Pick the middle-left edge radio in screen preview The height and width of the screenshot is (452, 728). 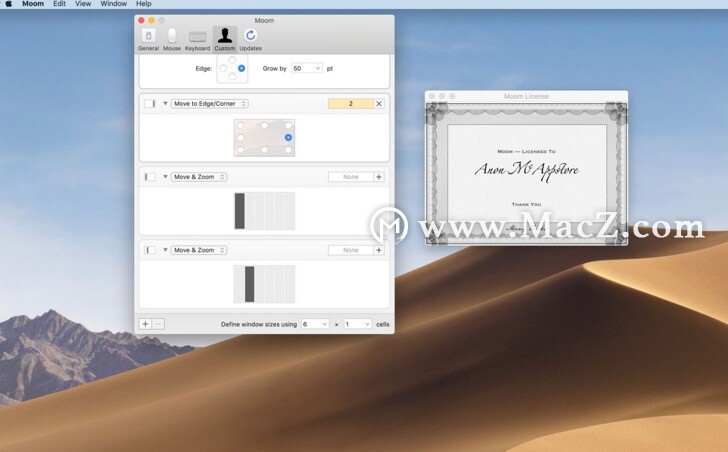240,137
